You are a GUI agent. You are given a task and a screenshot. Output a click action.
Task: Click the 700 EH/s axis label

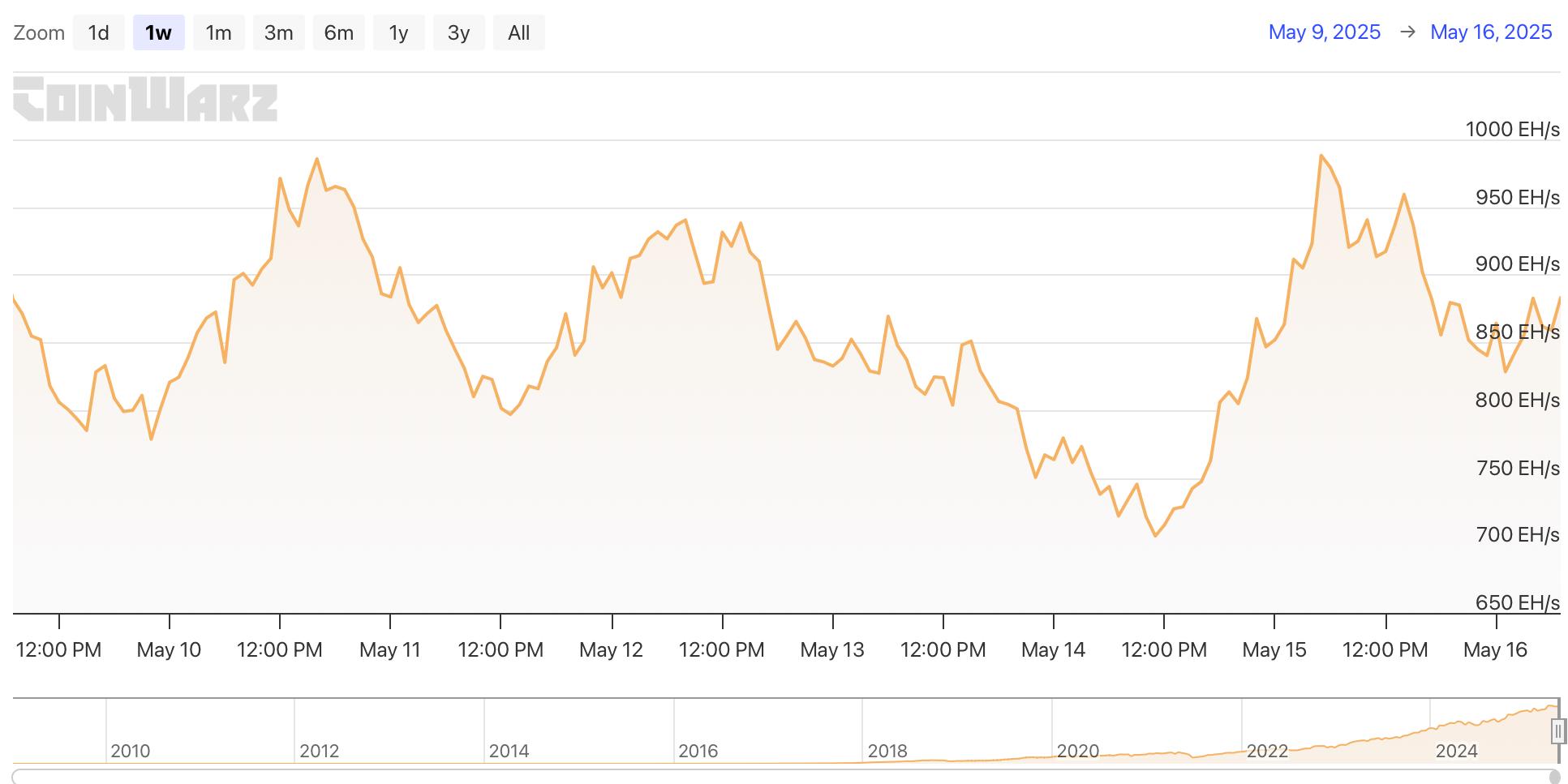(1517, 534)
